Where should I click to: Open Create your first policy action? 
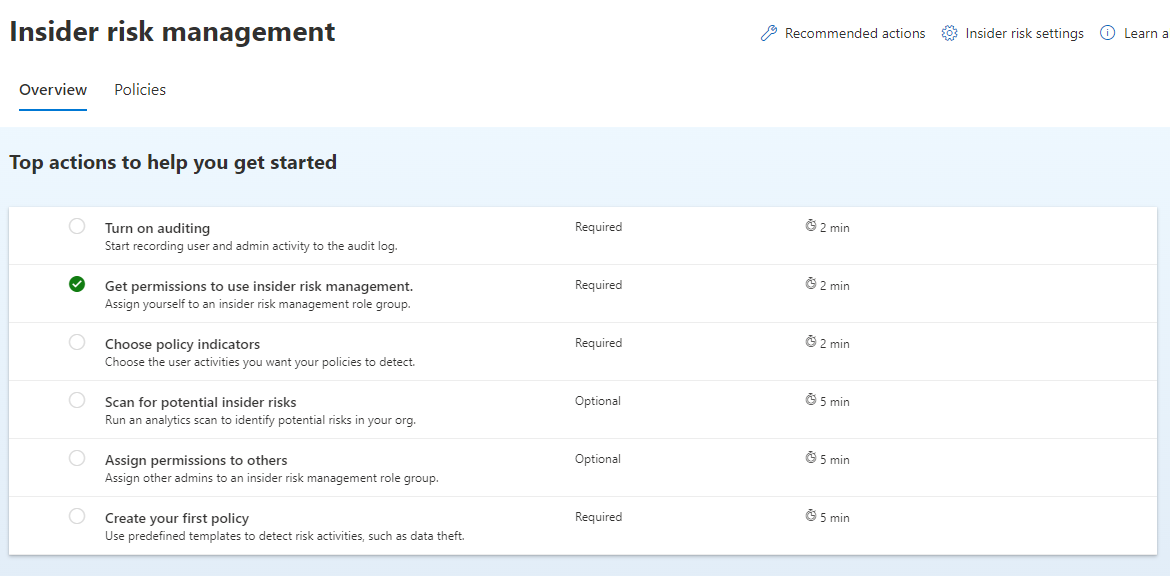coord(176,518)
